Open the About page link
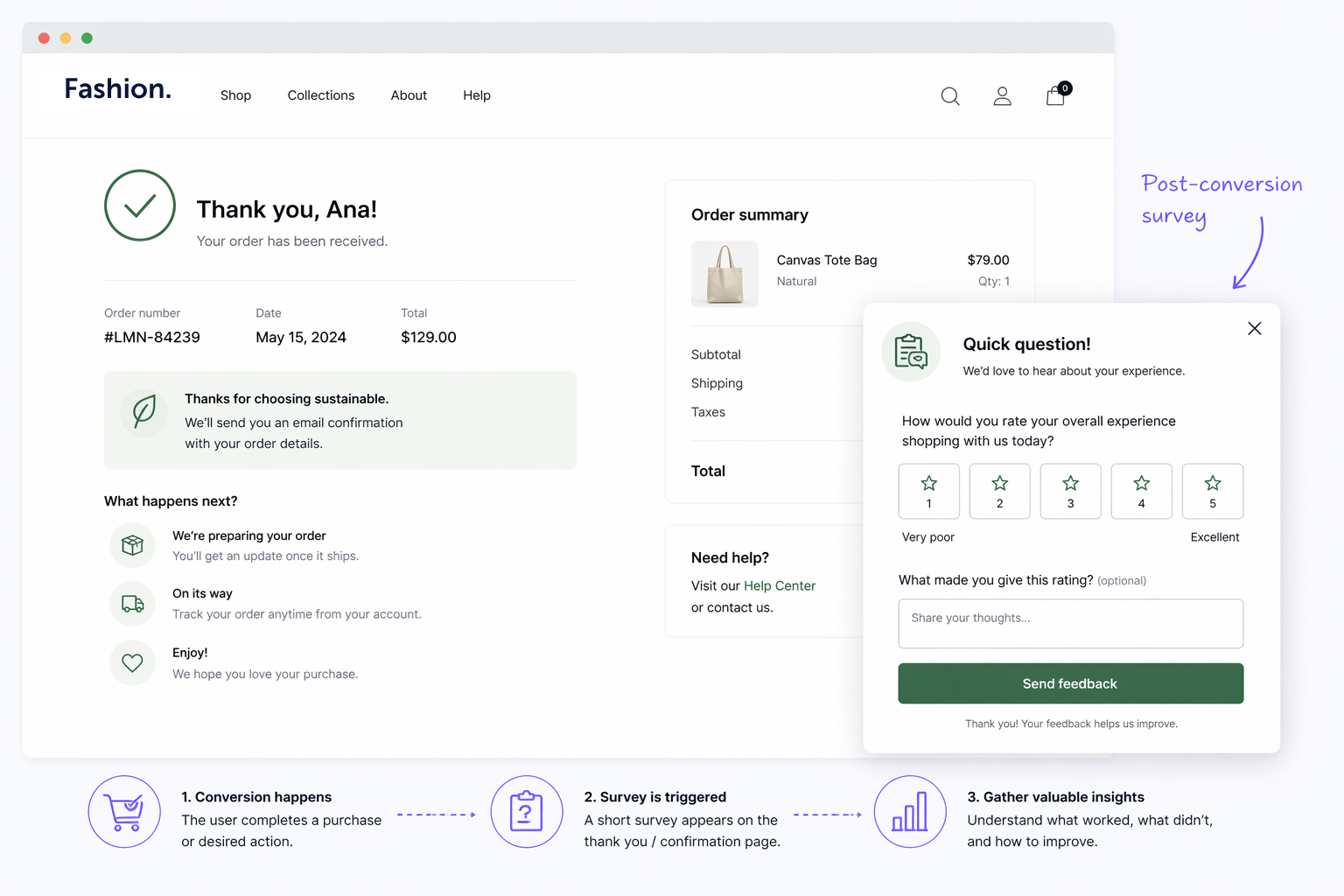 tap(409, 95)
